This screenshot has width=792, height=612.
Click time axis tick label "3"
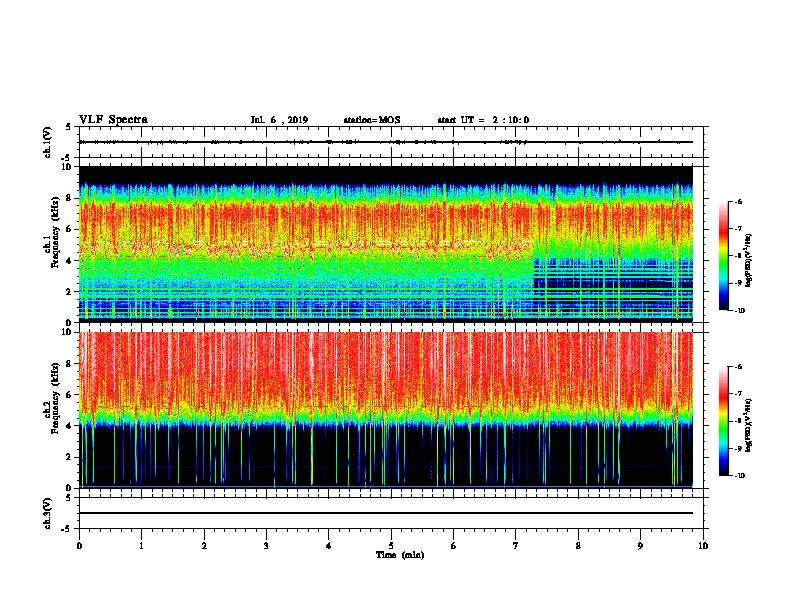point(266,546)
